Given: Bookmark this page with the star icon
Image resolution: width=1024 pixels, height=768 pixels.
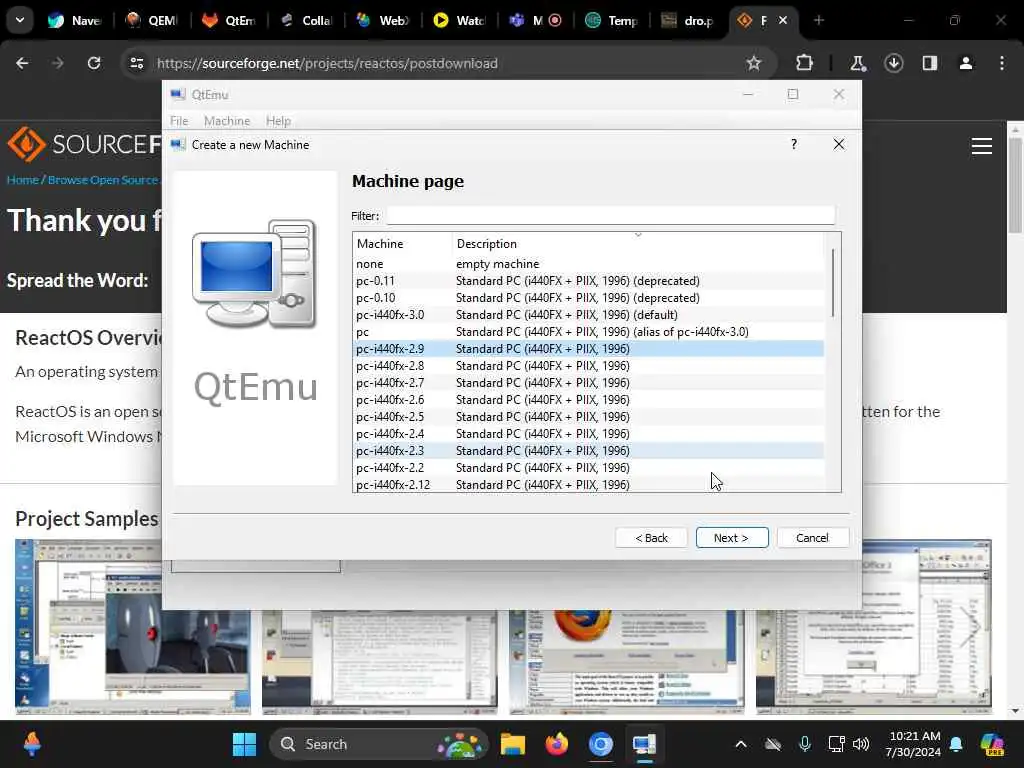Looking at the screenshot, I should click(754, 63).
